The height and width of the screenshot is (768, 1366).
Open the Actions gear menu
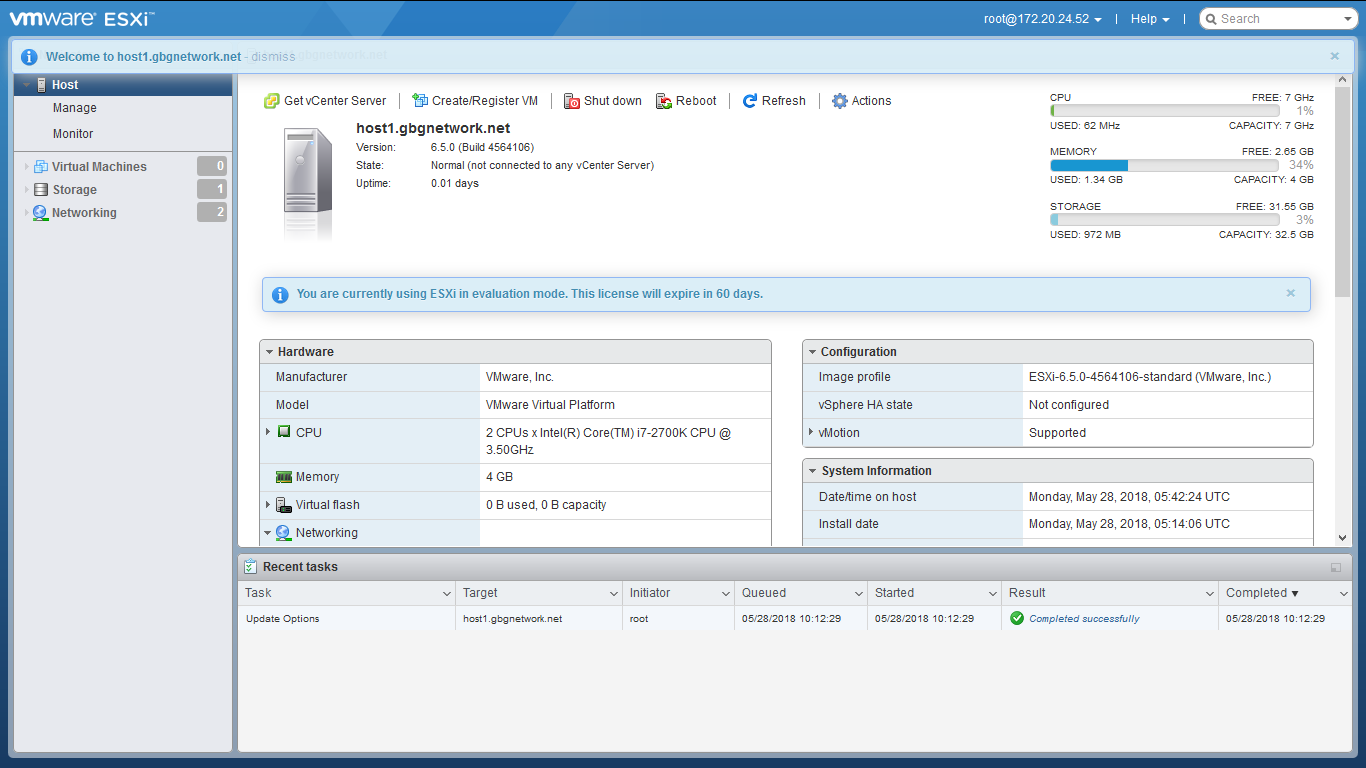(840, 101)
